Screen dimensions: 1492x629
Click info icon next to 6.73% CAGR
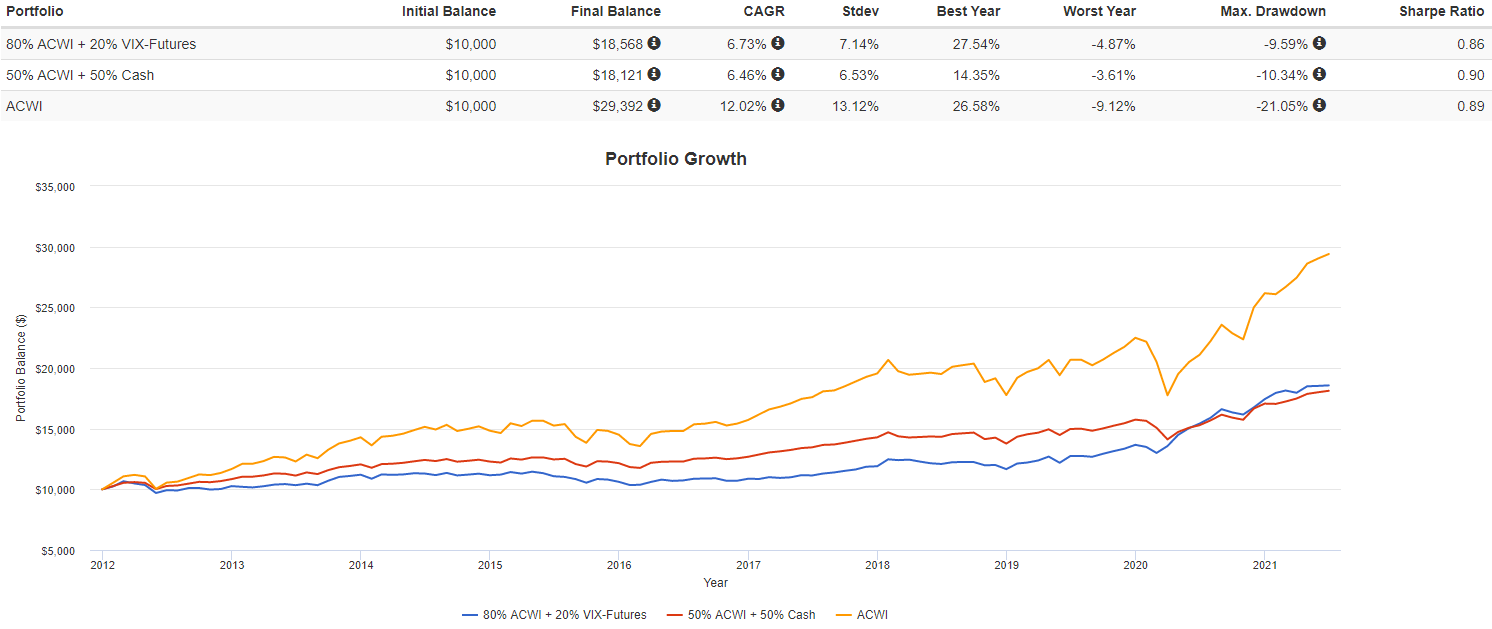[x=778, y=43]
